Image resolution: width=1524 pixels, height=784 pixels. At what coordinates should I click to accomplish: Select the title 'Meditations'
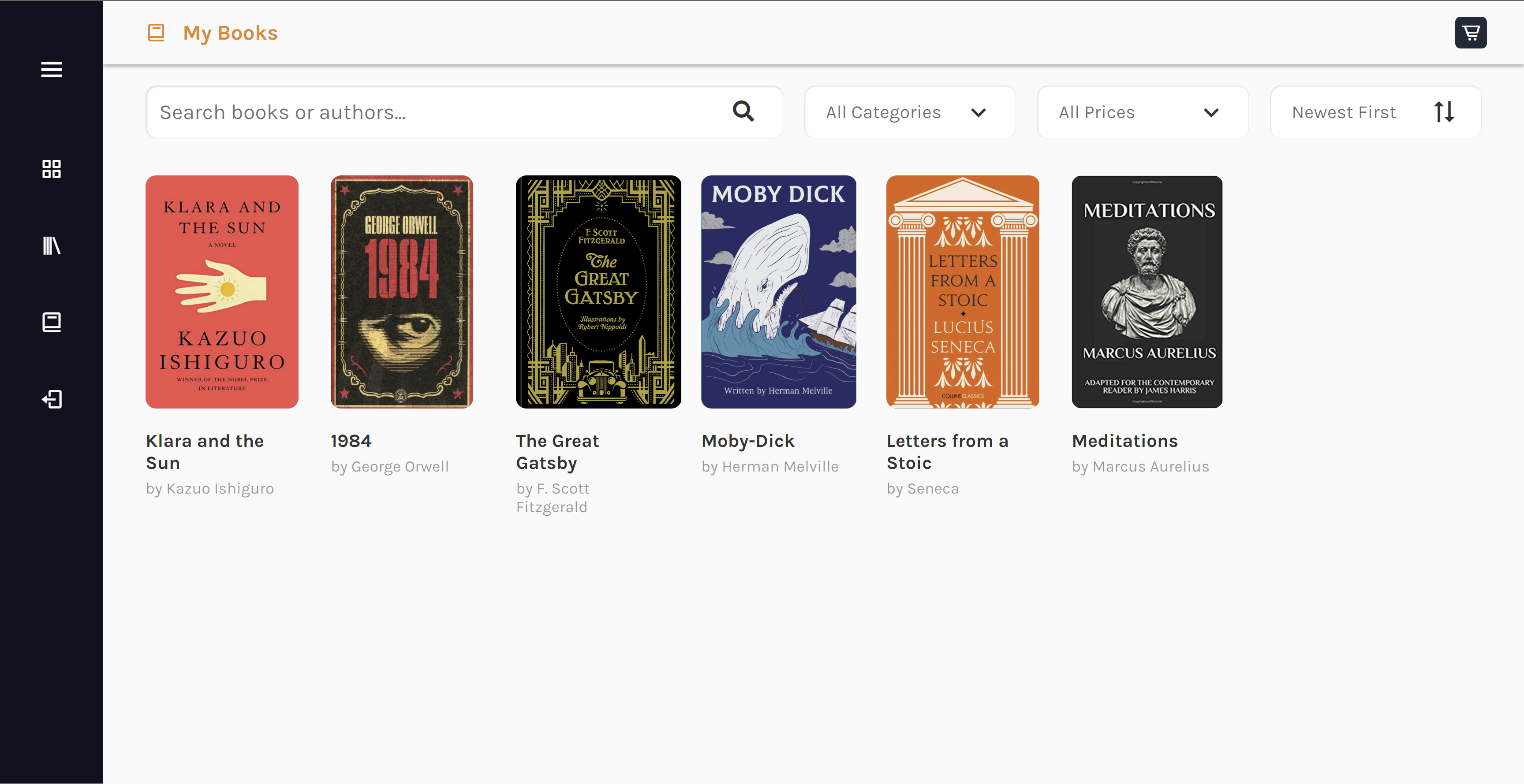[x=1124, y=441]
